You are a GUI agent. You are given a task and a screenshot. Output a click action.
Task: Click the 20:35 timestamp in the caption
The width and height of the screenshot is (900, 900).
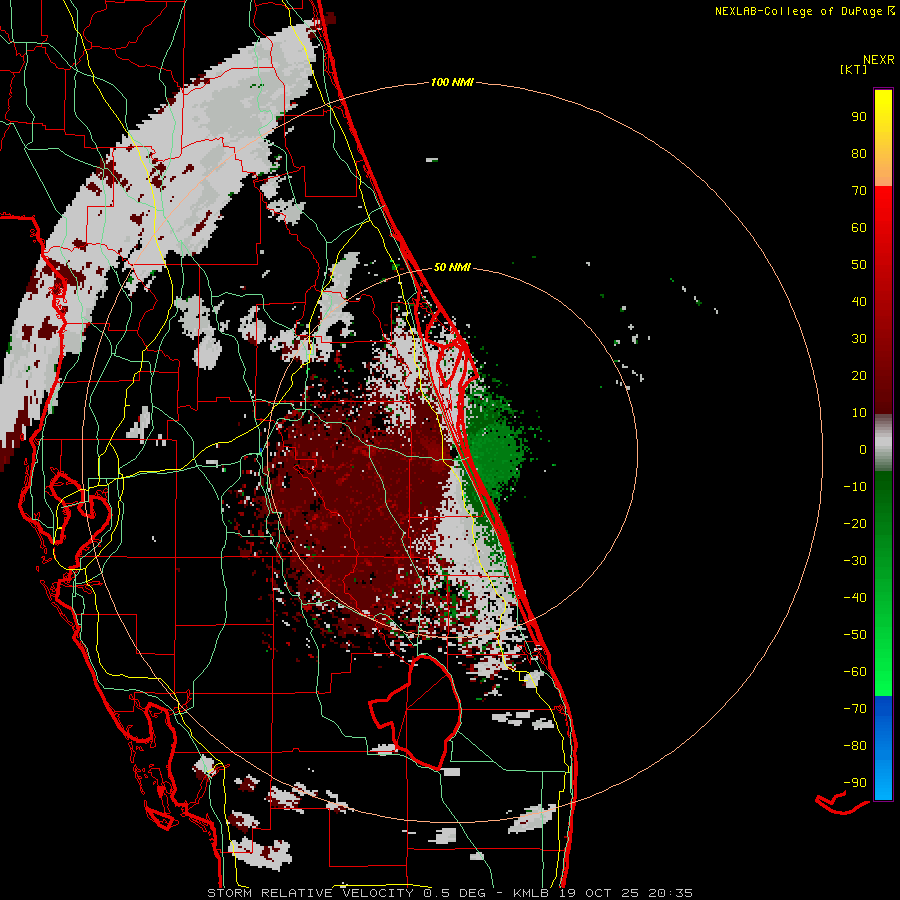click(x=670, y=893)
